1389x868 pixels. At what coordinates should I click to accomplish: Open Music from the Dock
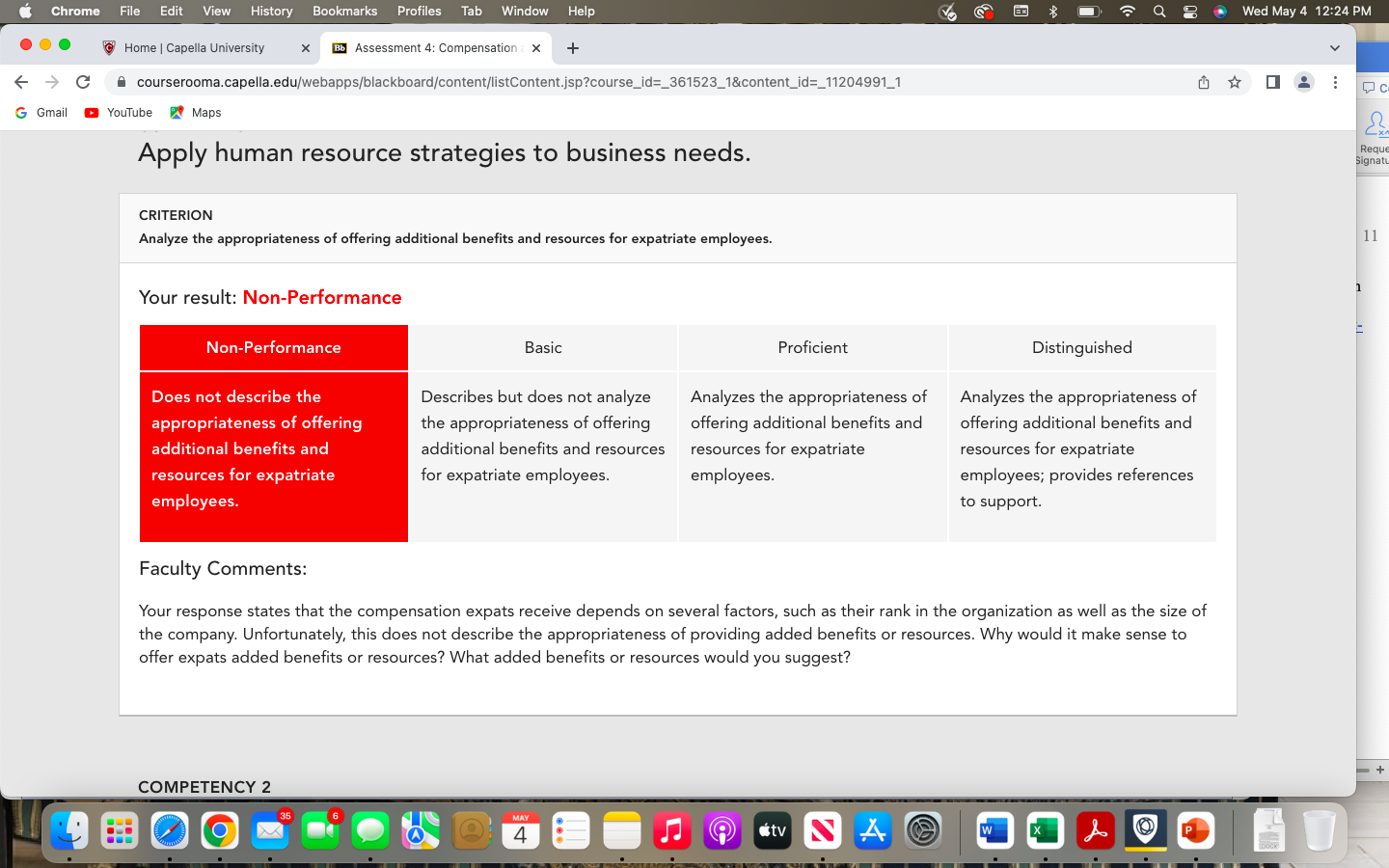672,830
